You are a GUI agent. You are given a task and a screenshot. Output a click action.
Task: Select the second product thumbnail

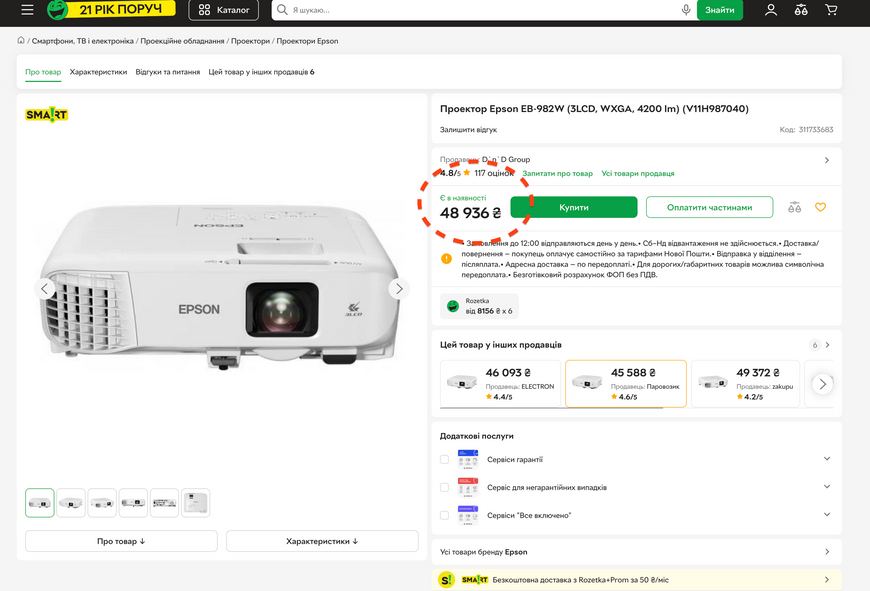pos(71,503)
